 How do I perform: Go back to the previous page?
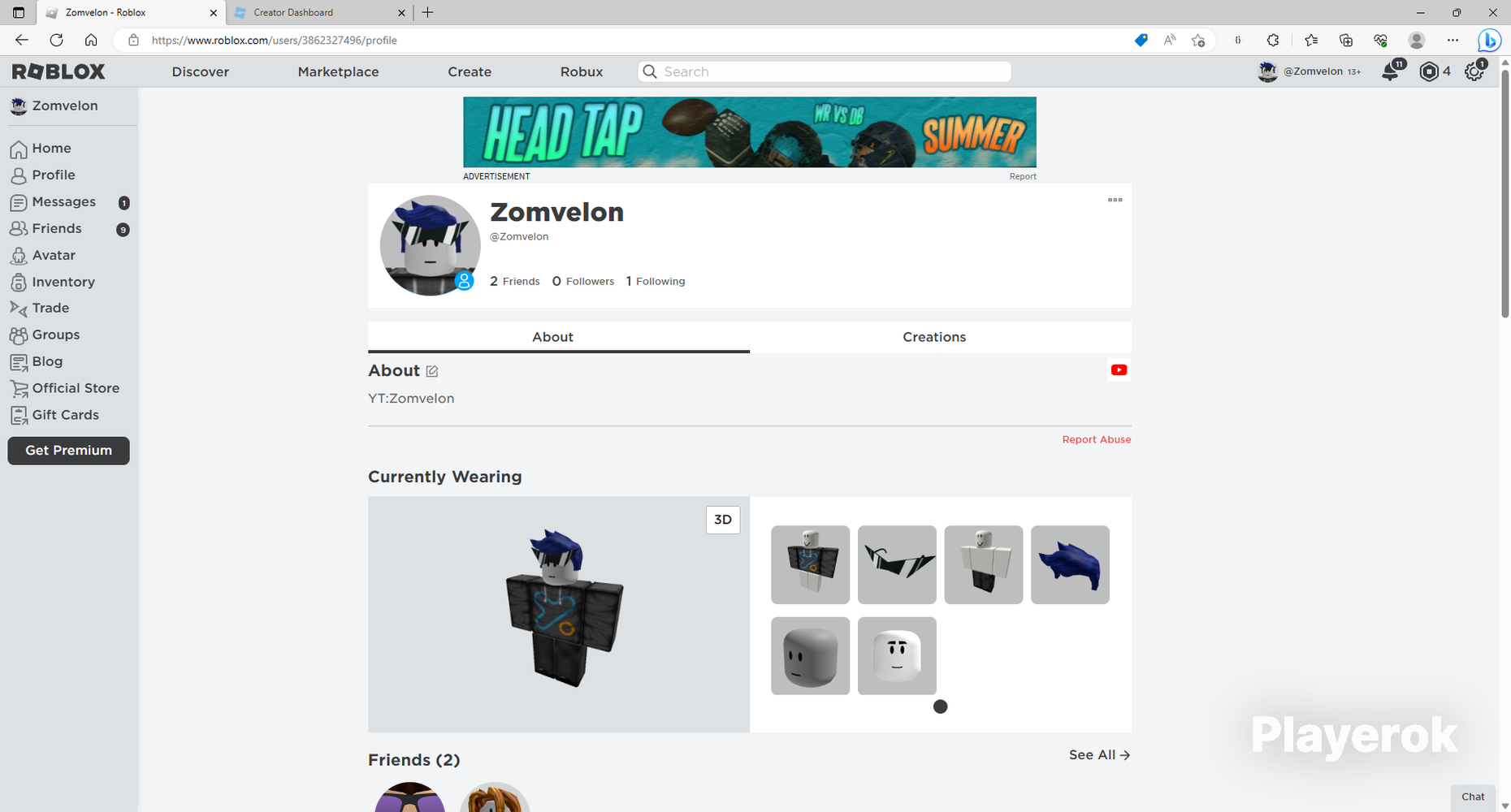[22, 40]
